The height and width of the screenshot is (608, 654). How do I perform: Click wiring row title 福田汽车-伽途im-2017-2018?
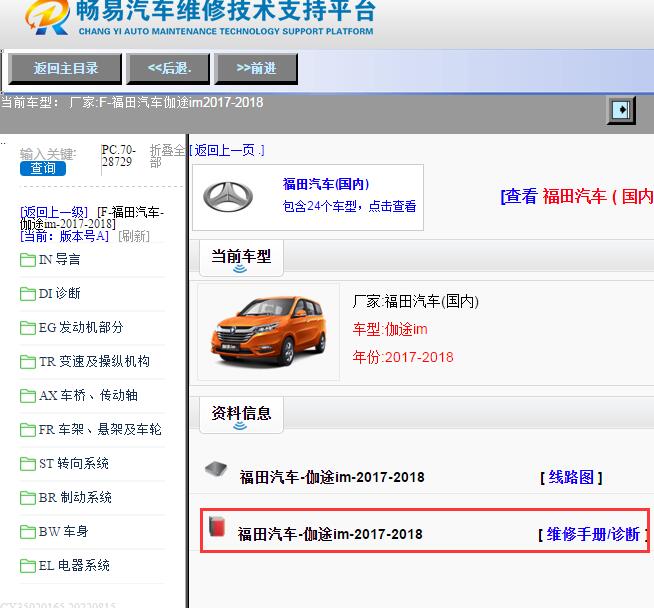[x=332, y=477]
